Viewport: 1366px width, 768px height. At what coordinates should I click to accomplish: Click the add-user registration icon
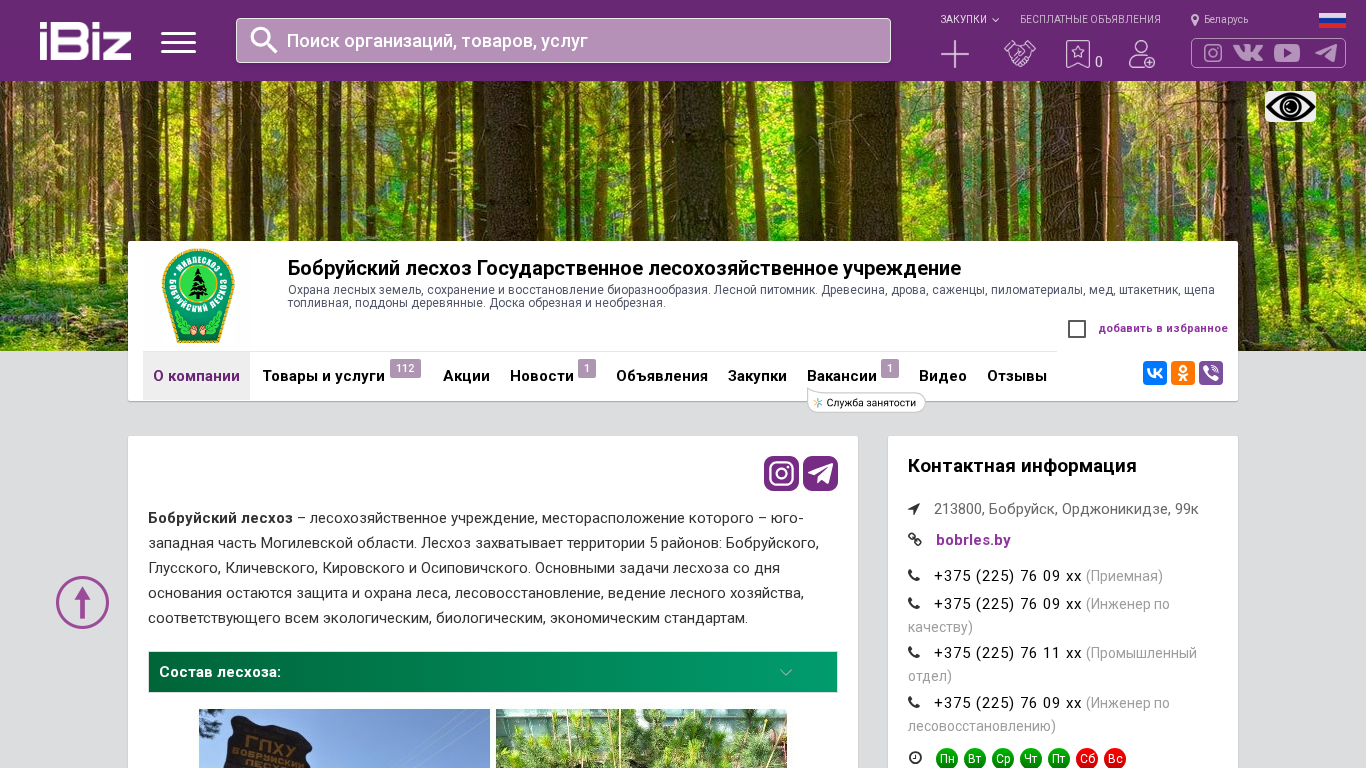(1142, 54)
